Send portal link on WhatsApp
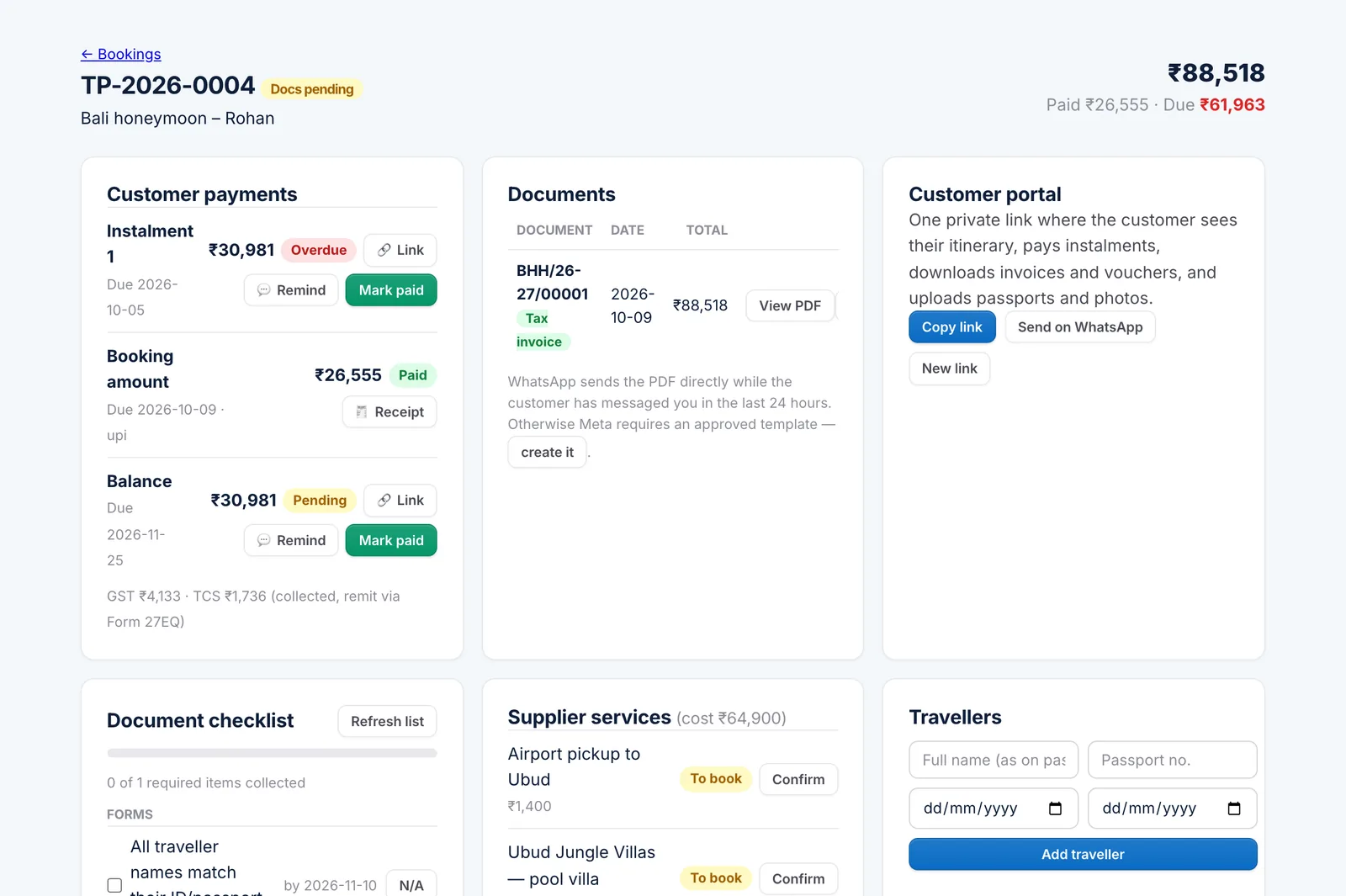This screenshot has width=1346, height=896. 1080,327
